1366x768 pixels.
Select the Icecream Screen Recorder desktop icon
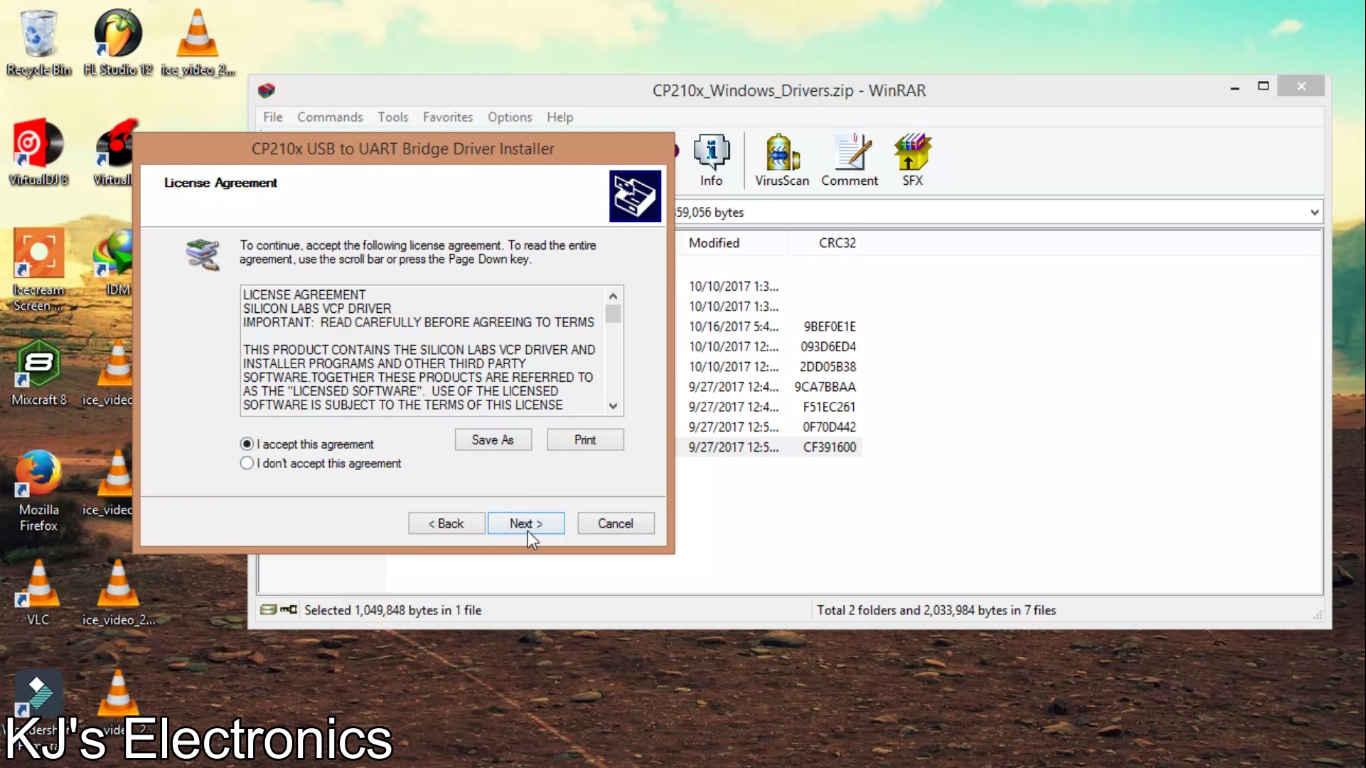point(39,271)
